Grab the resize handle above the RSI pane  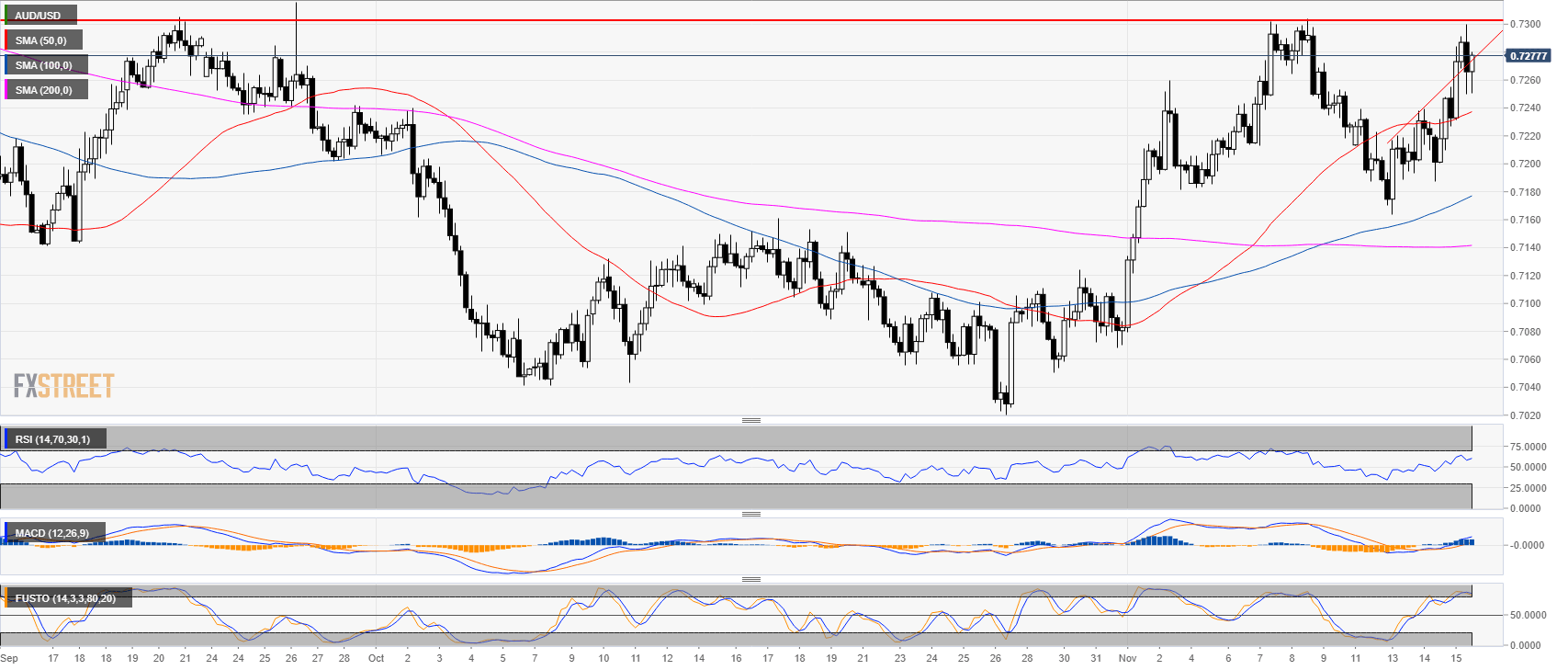pyautogui.click(x=750, y=421)
